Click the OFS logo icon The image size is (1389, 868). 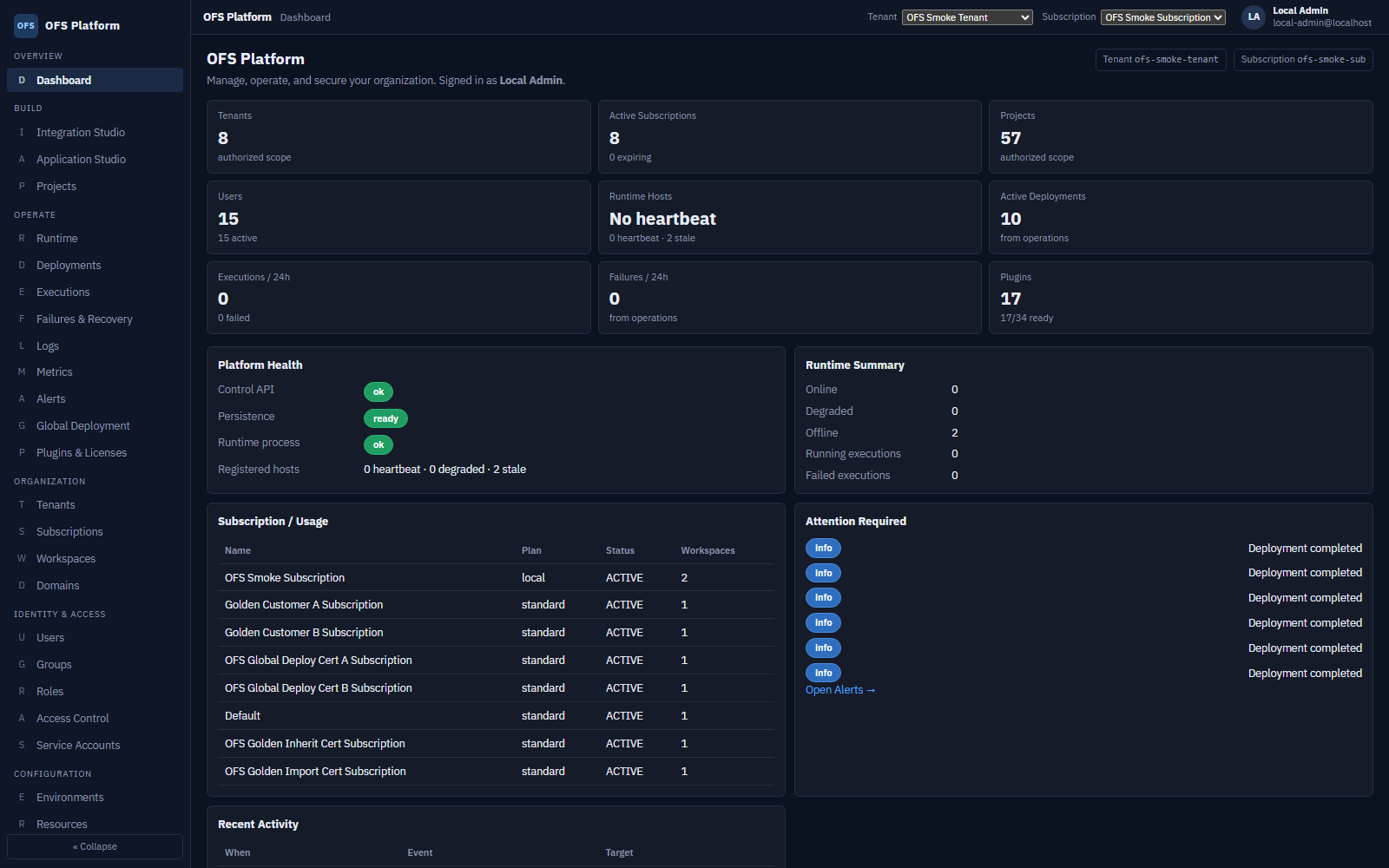pyautogui.click(x=26, y=25)
